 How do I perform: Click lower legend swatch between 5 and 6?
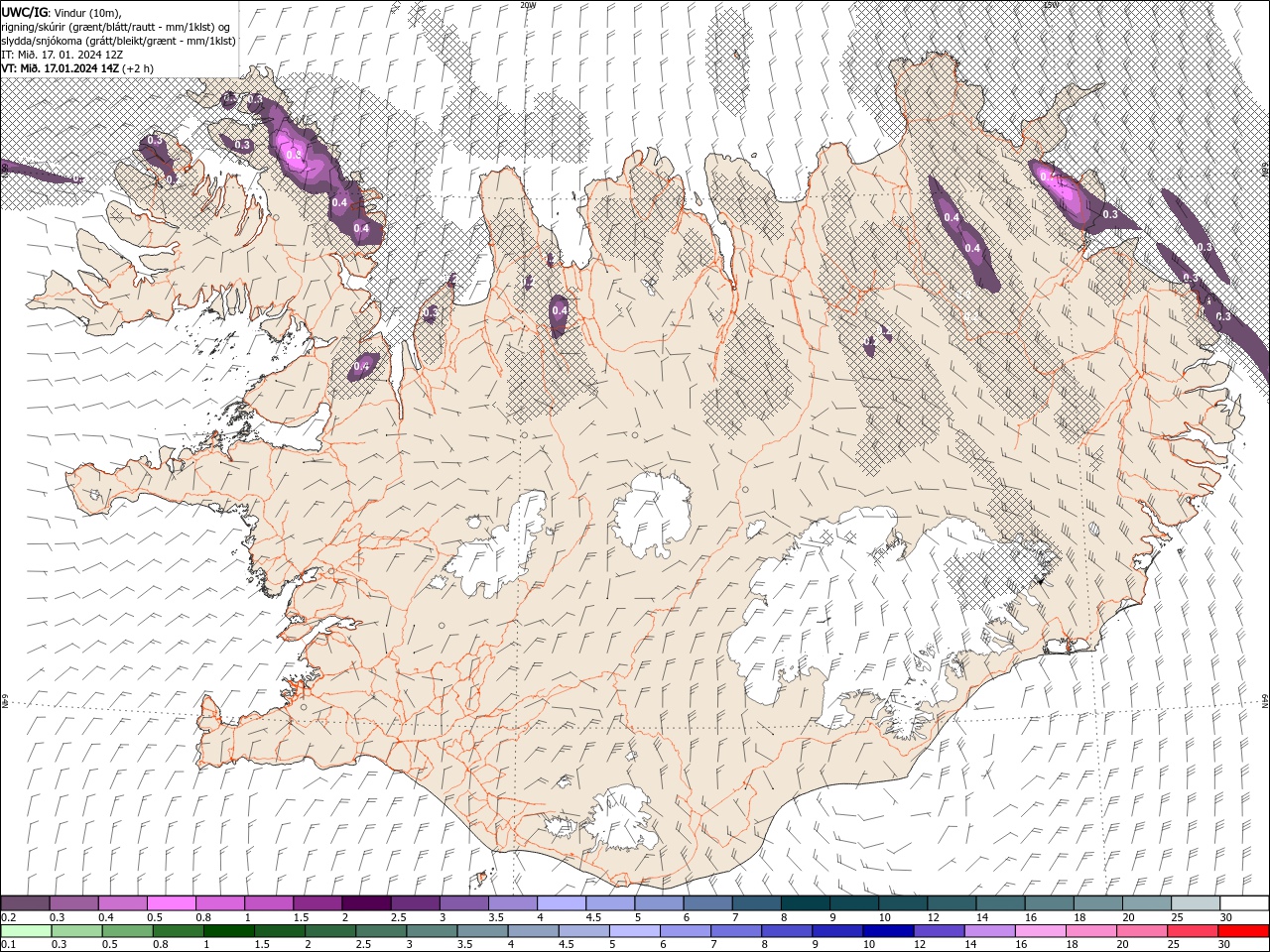pos(633,931)
